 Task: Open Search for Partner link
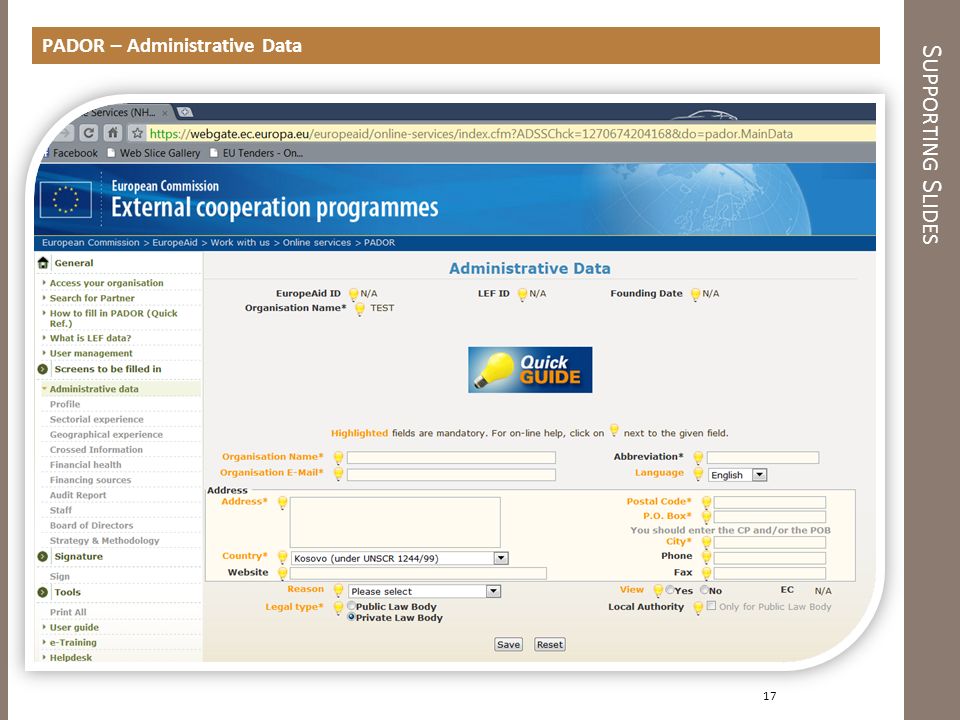(92, 298)
